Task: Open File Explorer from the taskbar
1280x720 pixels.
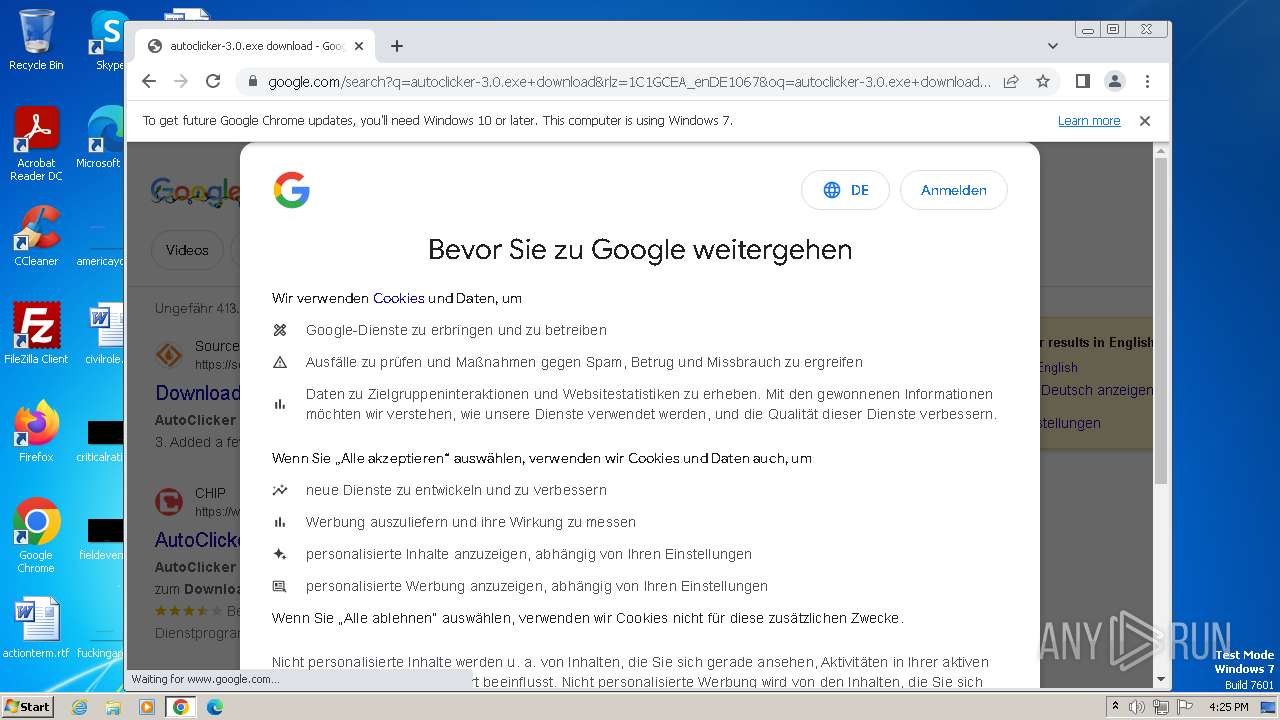Action: click(113, 707)
